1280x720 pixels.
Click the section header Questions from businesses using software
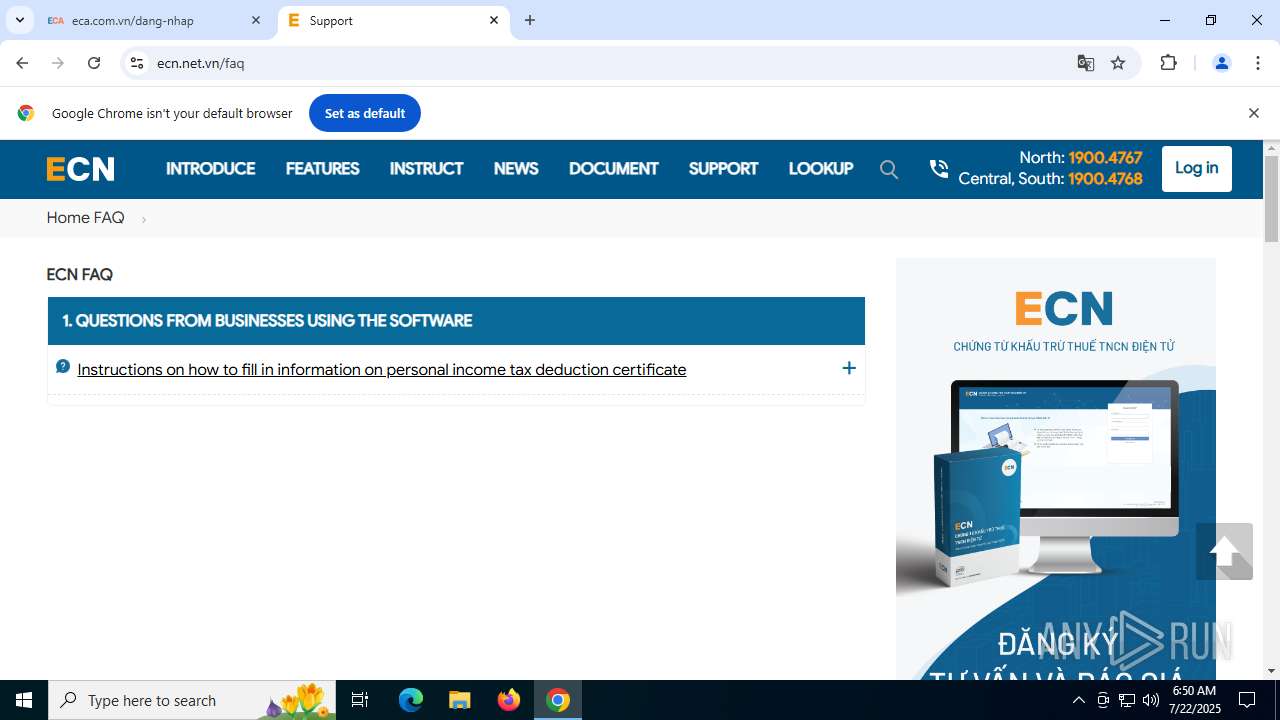(x=456, y=321)
